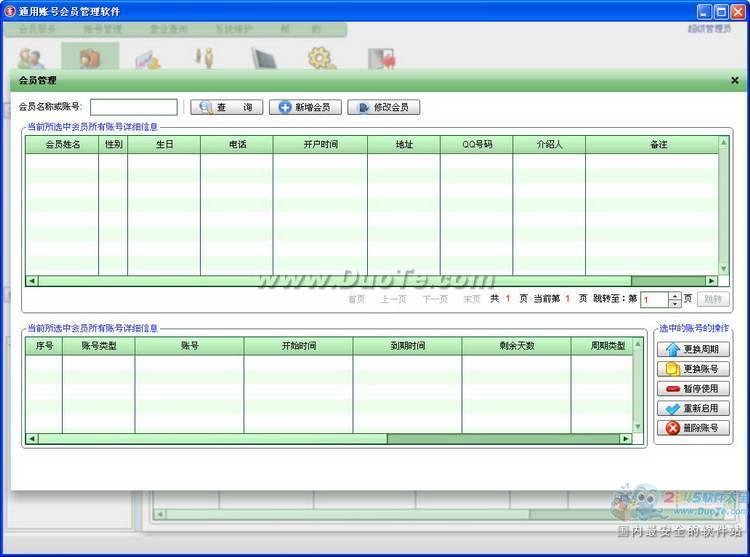Maximize the 通用账号会员管理软件 window
This screenshot has height=557, width=750.
[721, 11]
